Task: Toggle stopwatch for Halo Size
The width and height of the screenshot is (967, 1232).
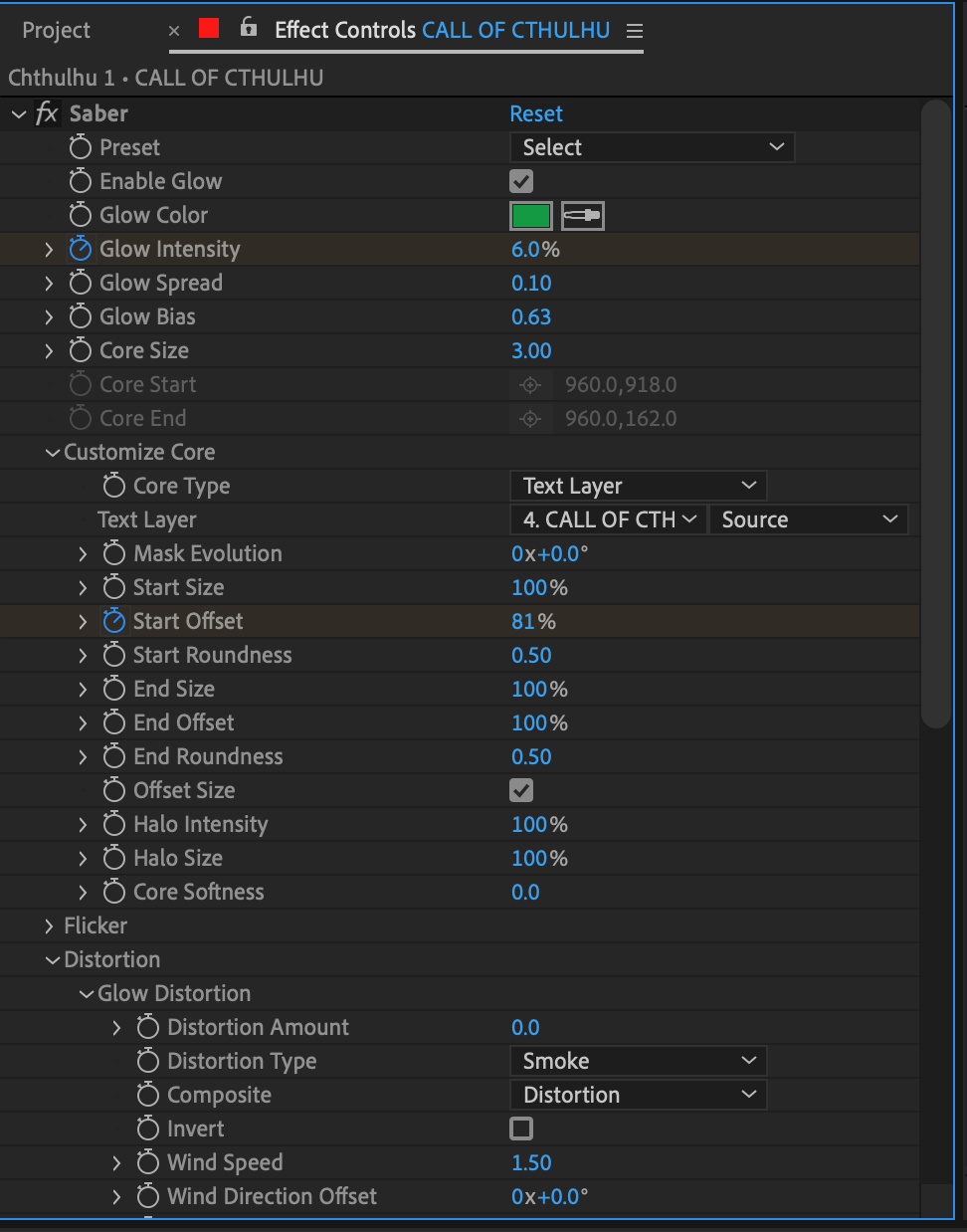Action: 114,858
